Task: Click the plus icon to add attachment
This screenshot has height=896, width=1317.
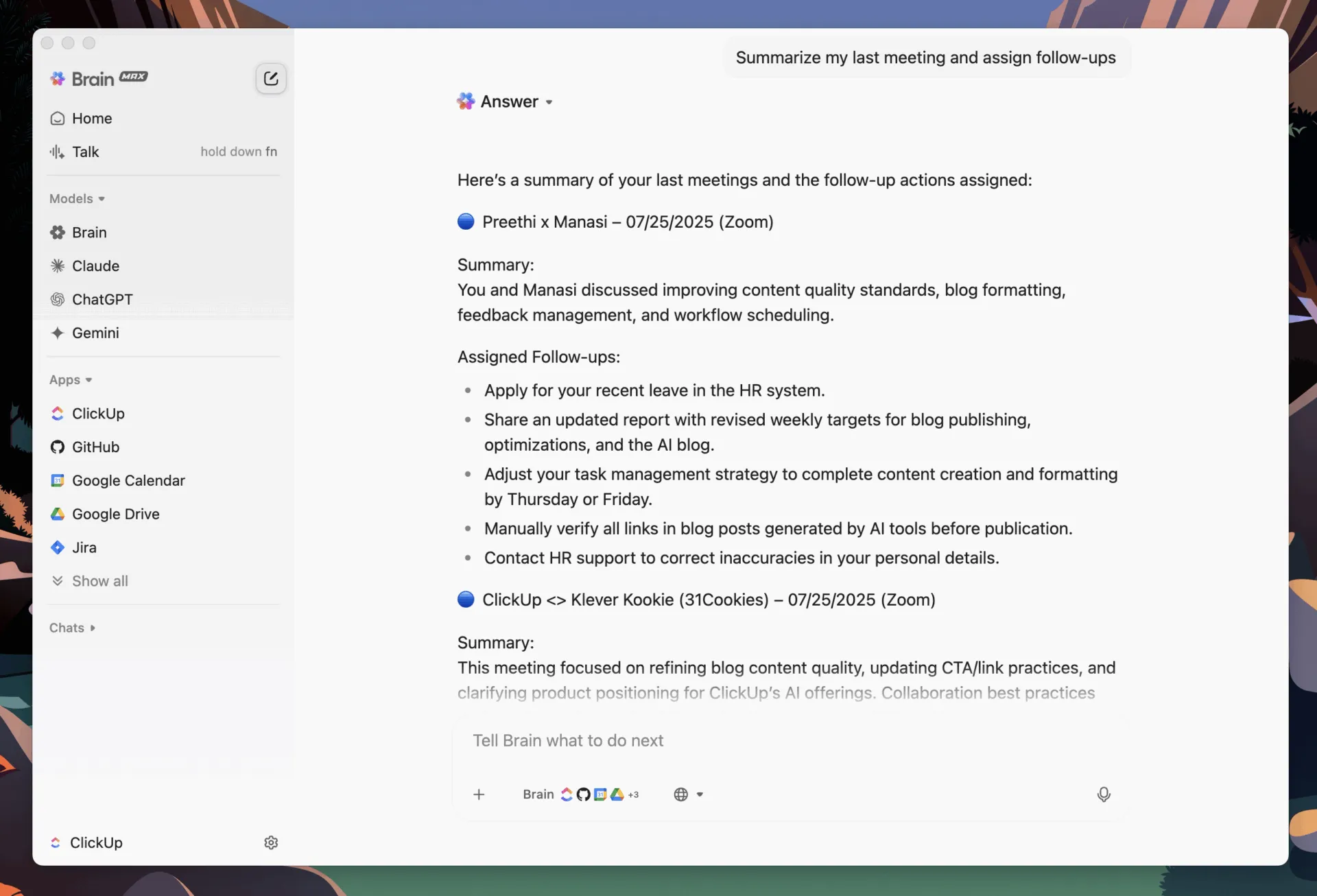Action: (479, 794)
